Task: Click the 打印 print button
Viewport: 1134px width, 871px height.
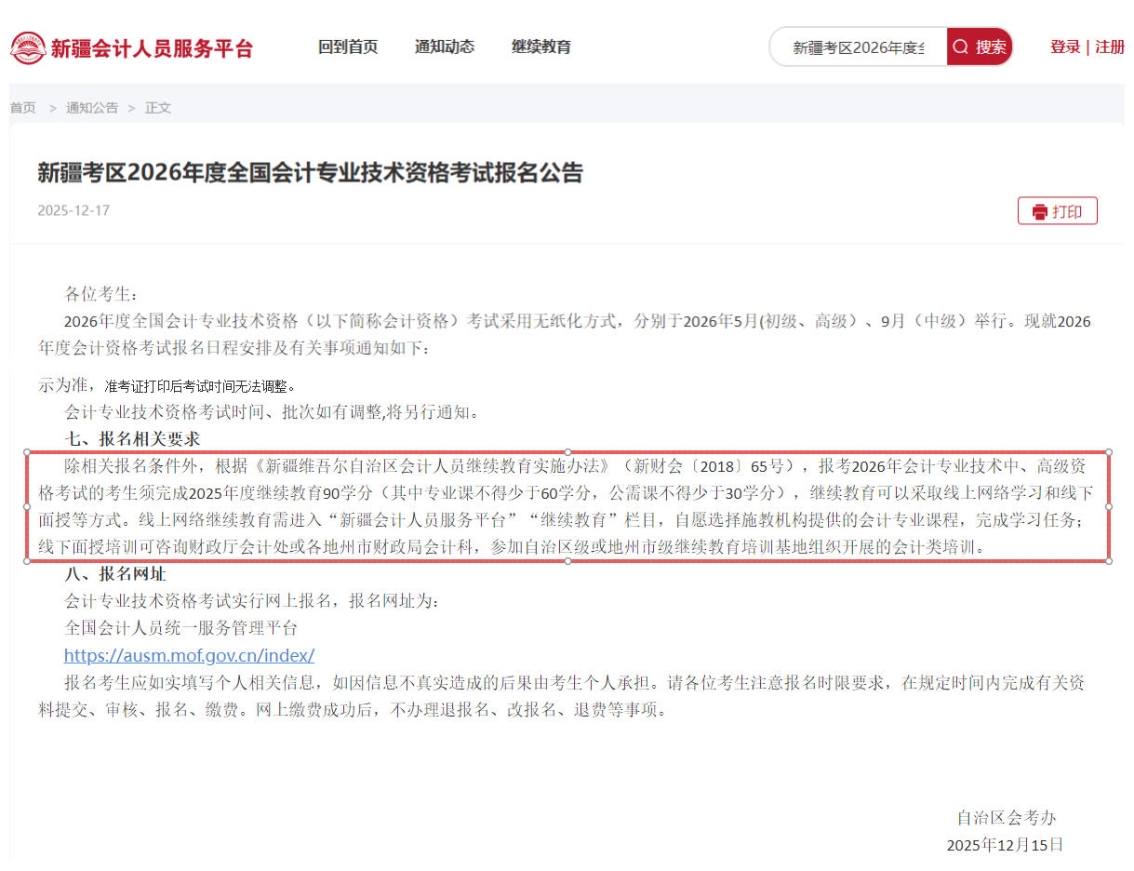Action: click(1057, 211)
